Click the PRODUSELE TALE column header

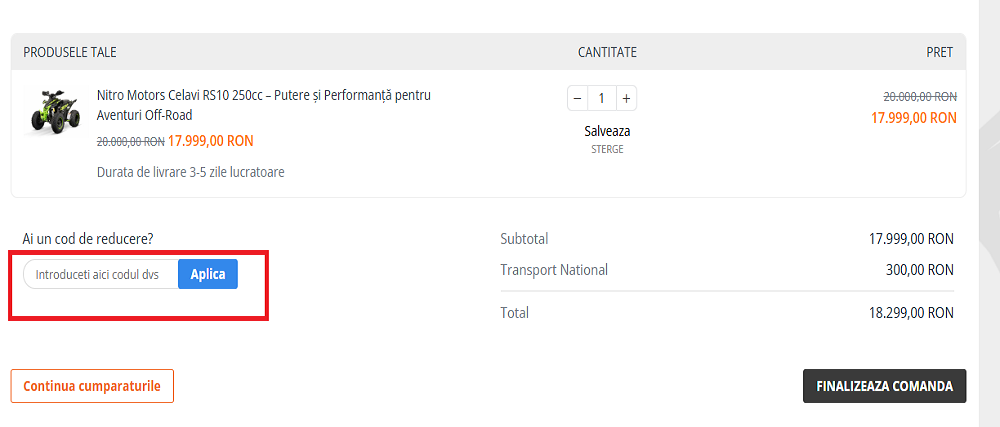(x=70, y=52)
